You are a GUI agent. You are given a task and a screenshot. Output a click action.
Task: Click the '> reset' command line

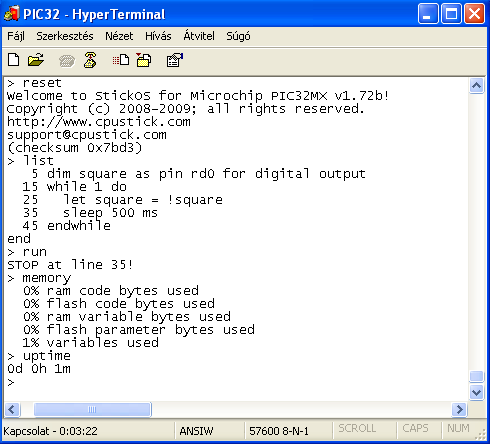coord(34,83)
